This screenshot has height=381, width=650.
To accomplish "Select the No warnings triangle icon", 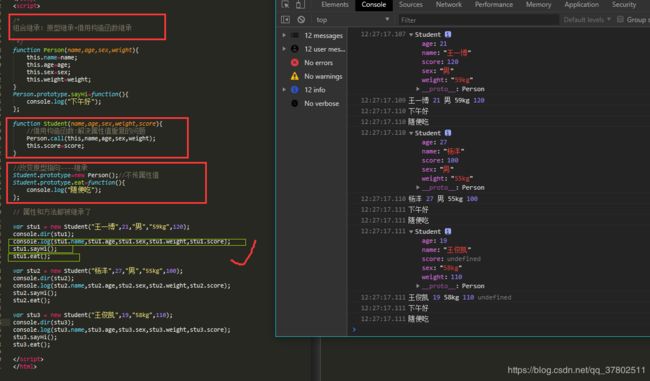I will tap(295, 76).
